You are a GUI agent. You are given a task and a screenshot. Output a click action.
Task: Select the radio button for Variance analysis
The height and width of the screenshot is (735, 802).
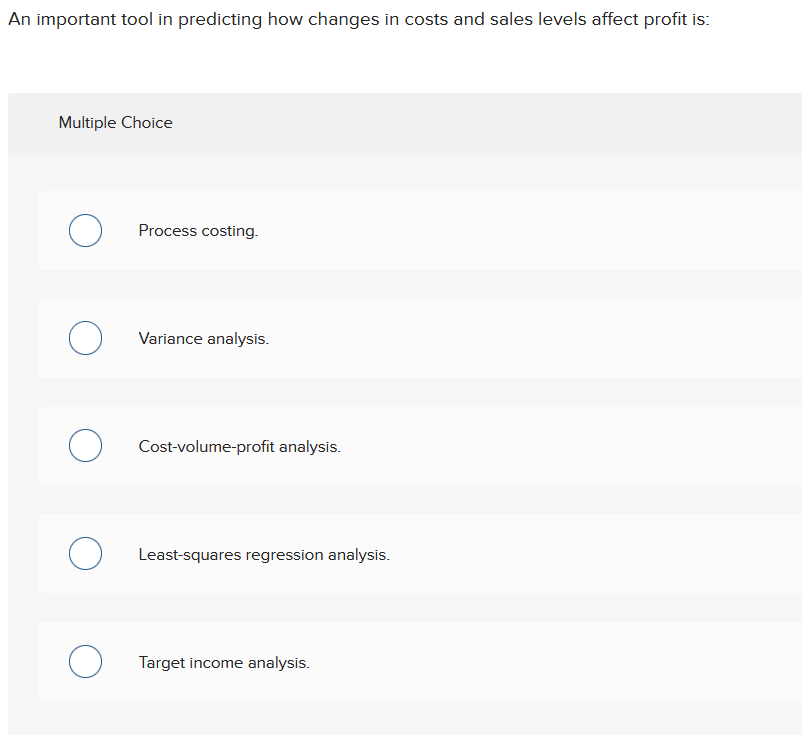(x=85, y=338)
